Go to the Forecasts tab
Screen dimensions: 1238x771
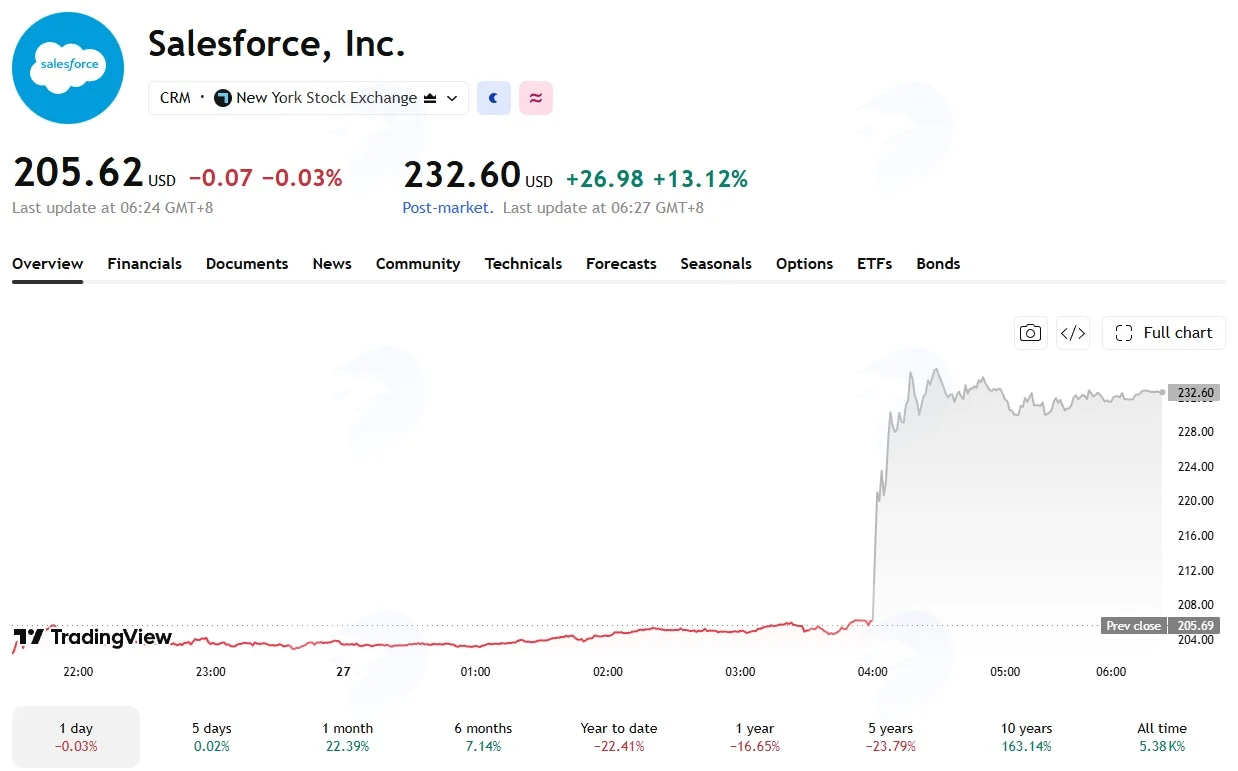[x=621, y=264]
